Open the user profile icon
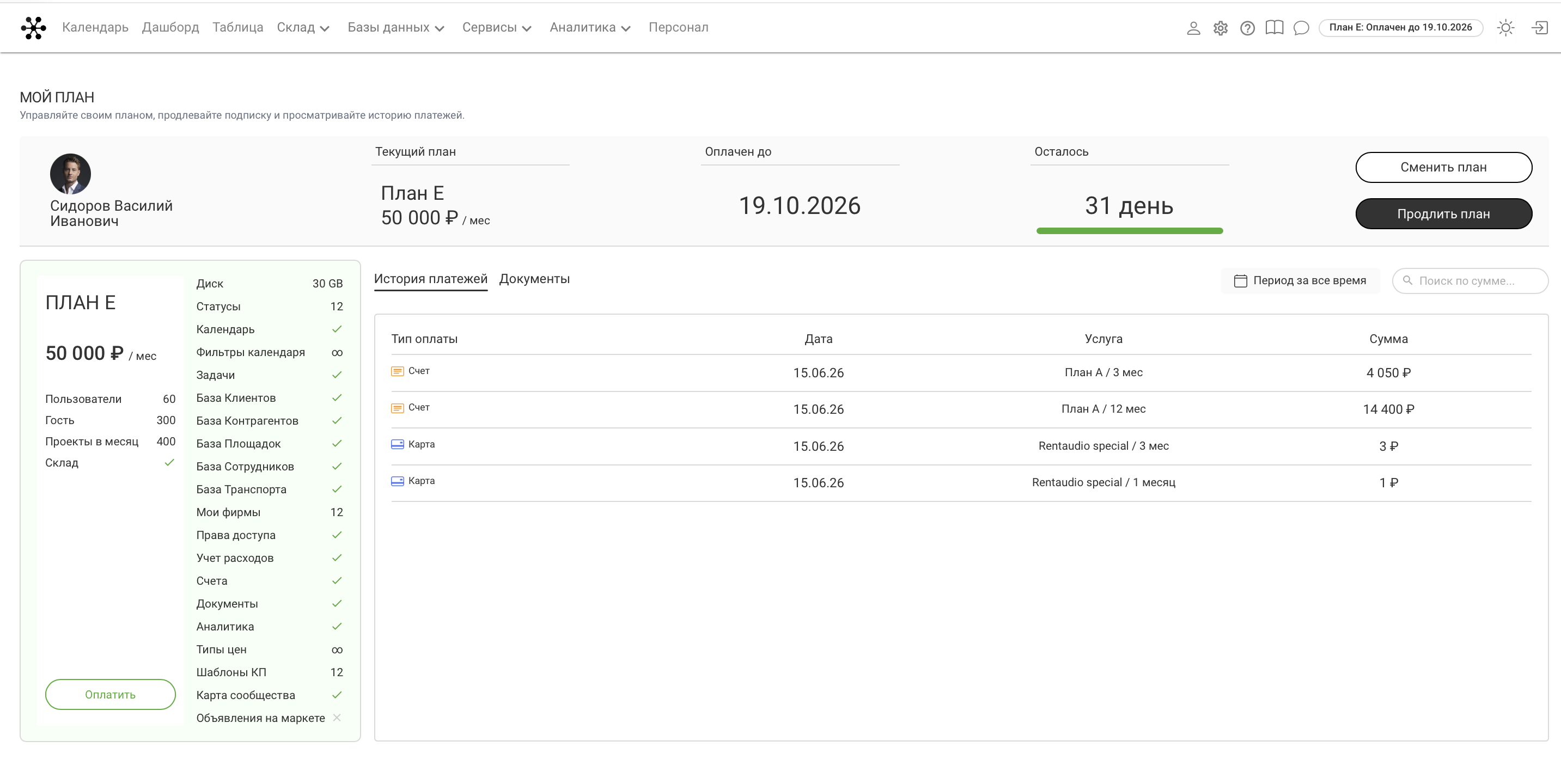This screenshot has height=784, width=1561. [1193, 28]
